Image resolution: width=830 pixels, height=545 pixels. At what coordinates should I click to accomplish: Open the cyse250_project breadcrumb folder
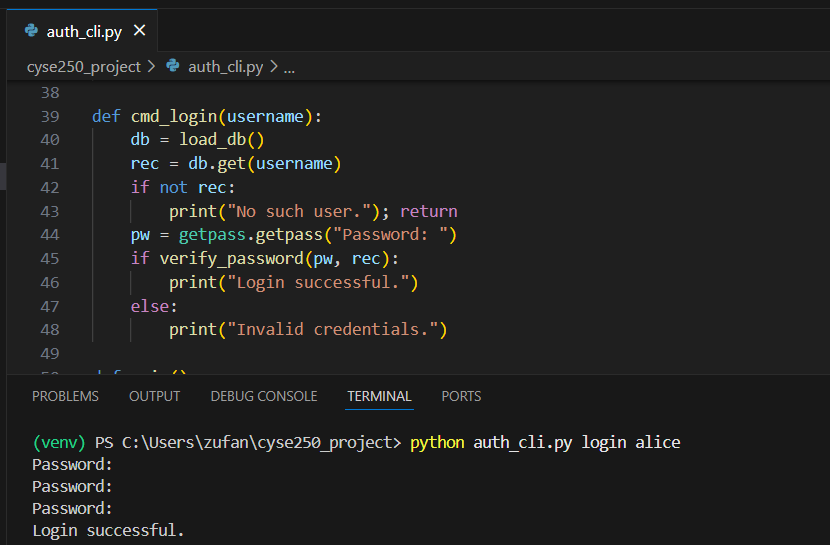tap(84, 67)
